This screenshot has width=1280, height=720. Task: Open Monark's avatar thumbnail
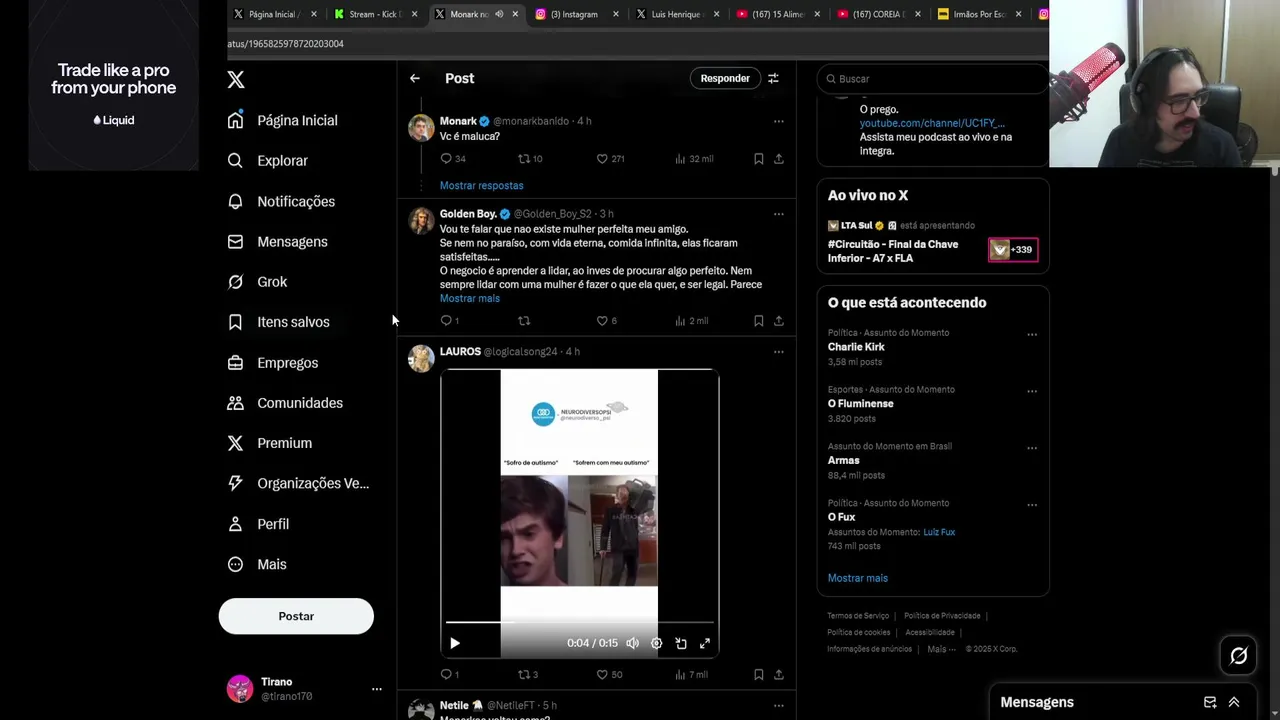pos(421,128)
